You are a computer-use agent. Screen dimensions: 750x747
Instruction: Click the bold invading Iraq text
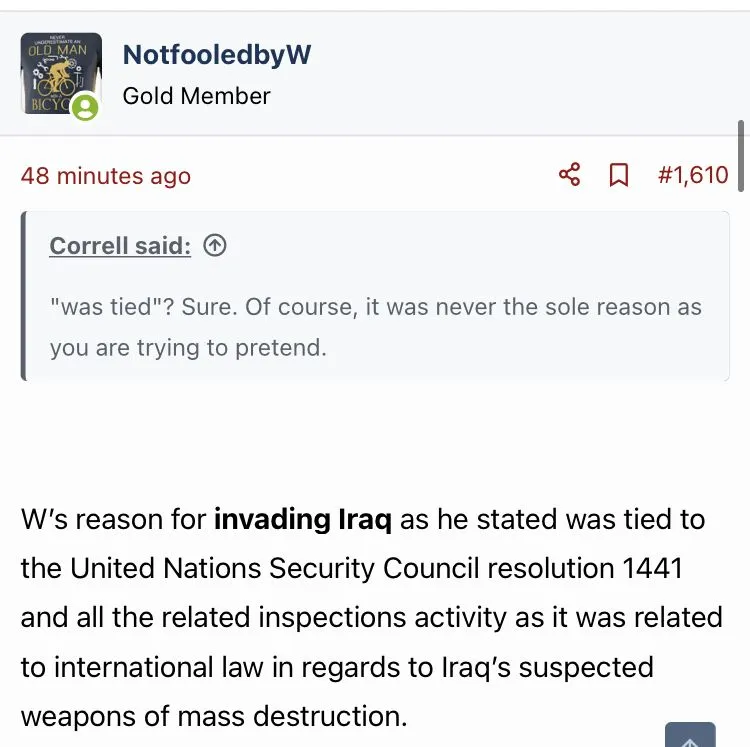[303, 520]
